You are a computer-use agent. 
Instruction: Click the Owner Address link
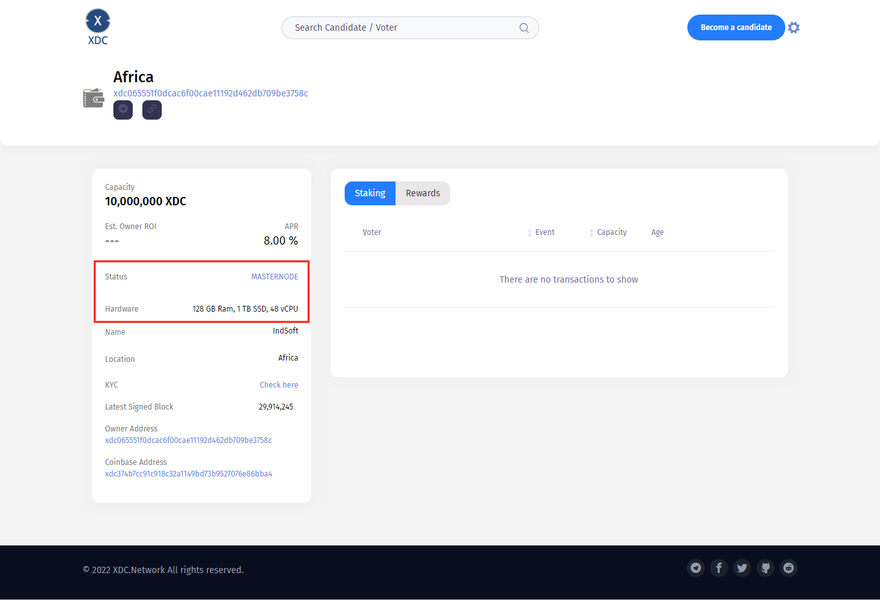pos(188,440)
